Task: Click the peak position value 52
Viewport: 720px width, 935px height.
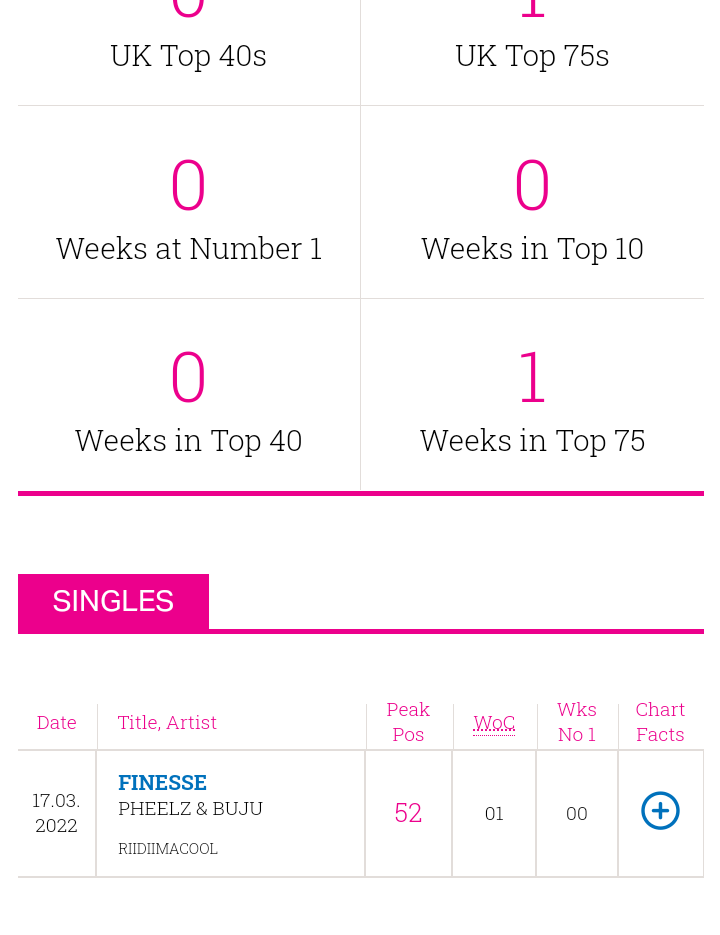Action: (408, 813)
